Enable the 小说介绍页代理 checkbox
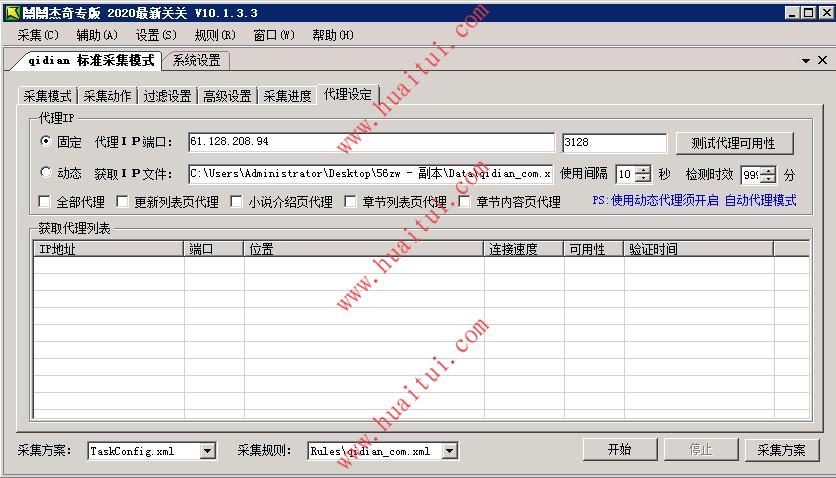836x478 pixels. (x=236, y=201)
